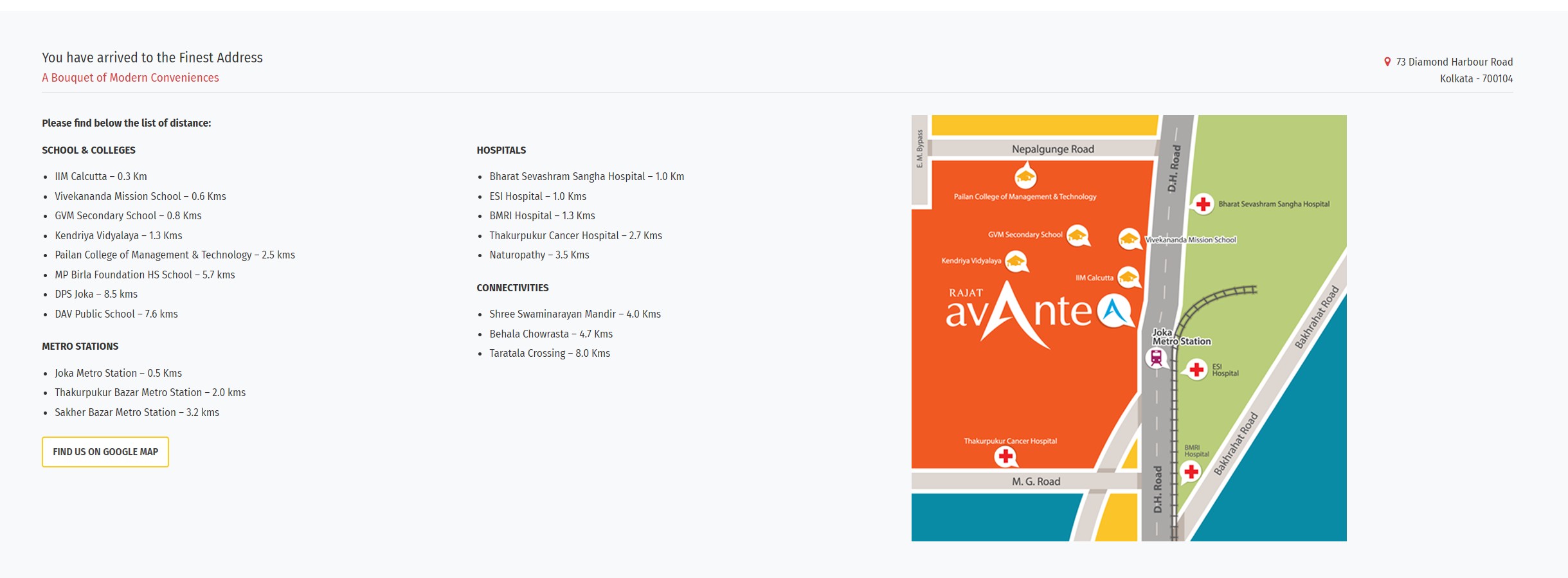This screenshot has height=578, width=1568.
Task: Click the Rajat Avante location map image
Action: click(x=1129, y=328)
